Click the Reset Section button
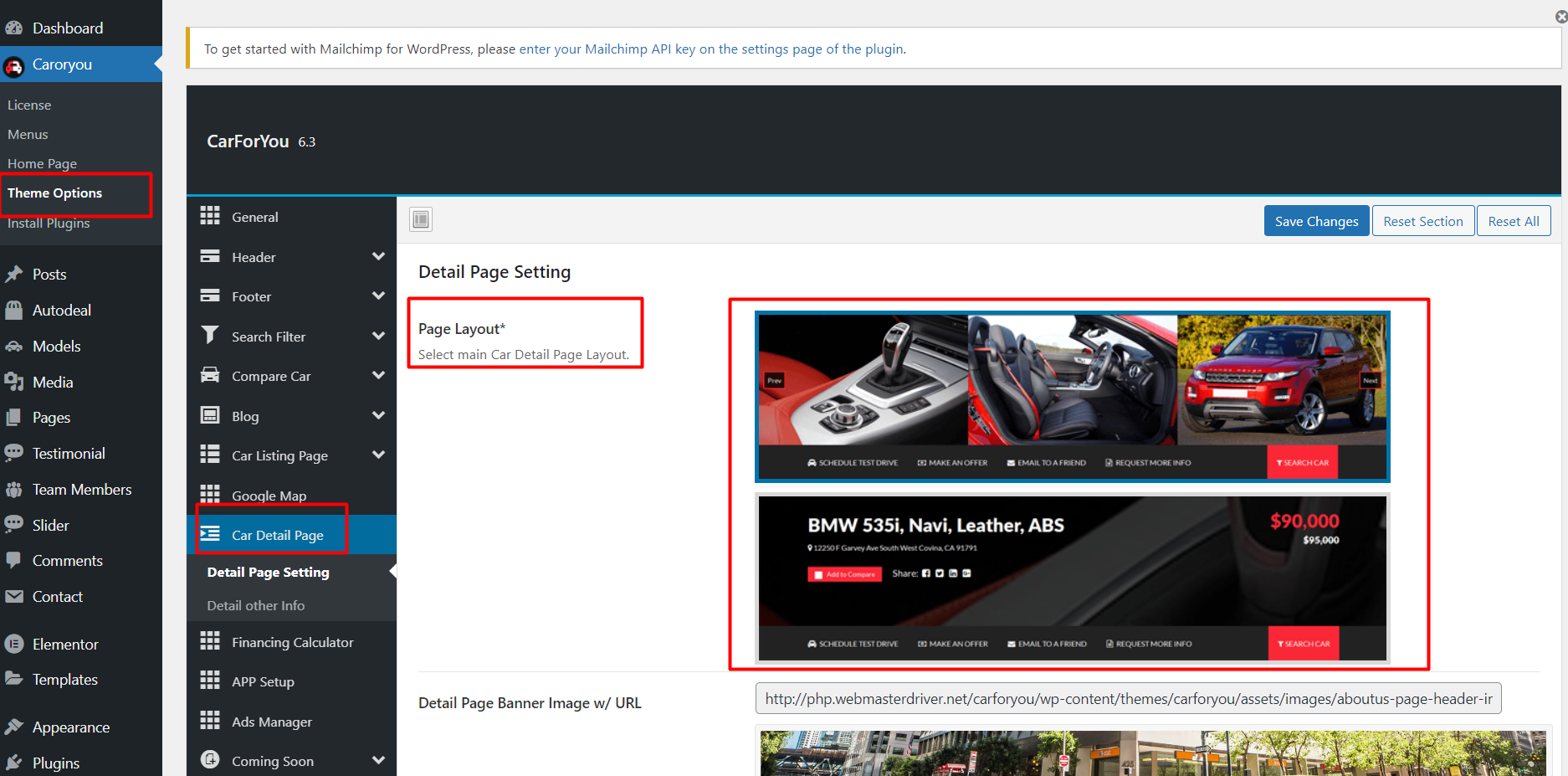Screen dimensions: 1568x776 click(1423, 221)
